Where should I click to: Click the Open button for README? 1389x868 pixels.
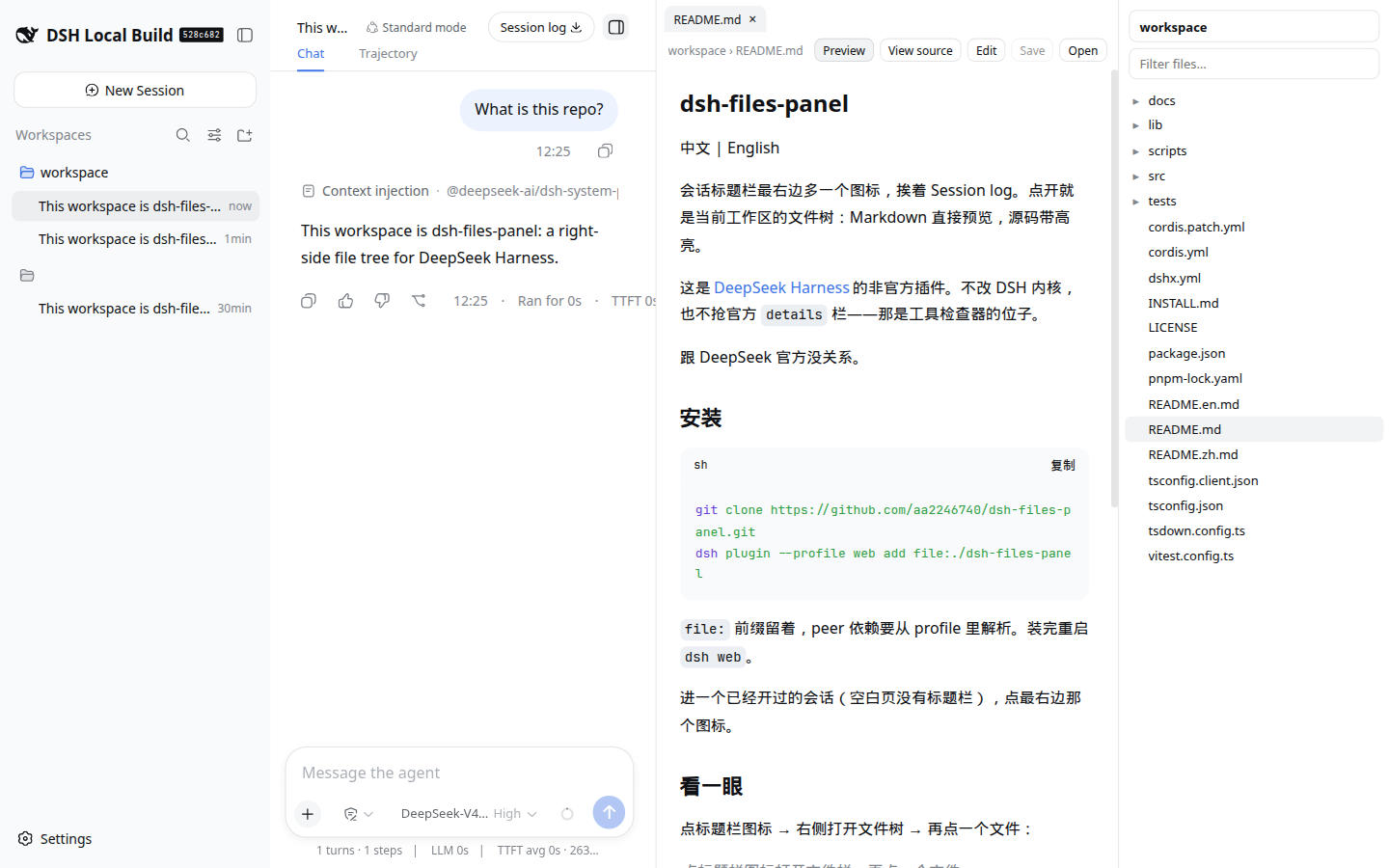pos(1082,50)
